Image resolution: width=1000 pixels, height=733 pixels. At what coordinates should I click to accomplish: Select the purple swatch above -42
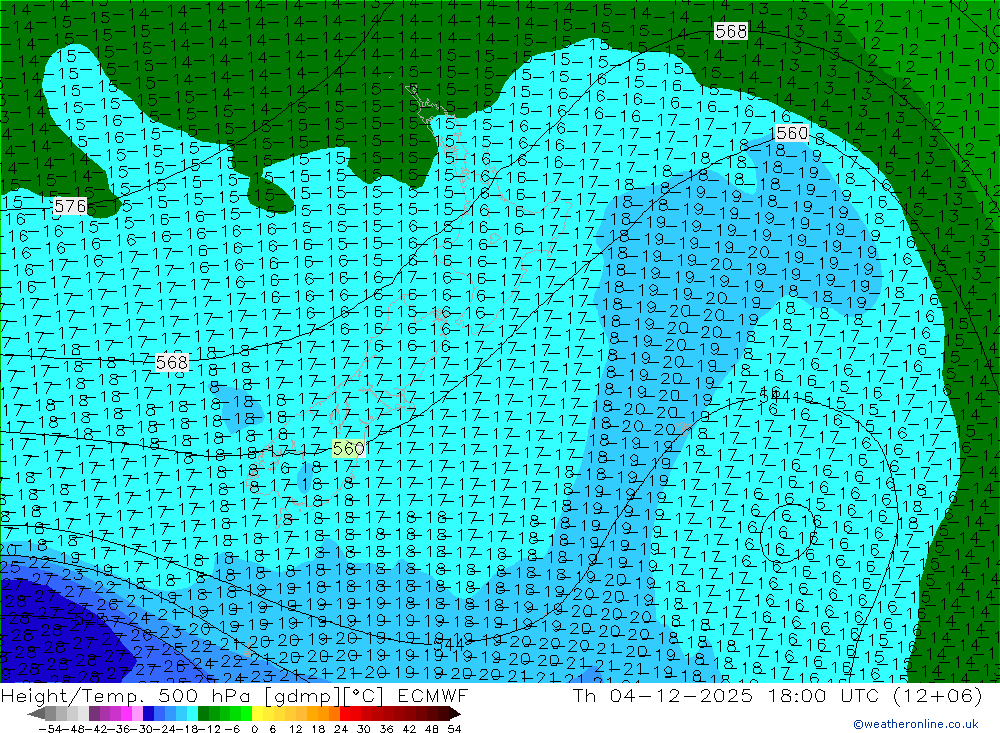(95, 713)
